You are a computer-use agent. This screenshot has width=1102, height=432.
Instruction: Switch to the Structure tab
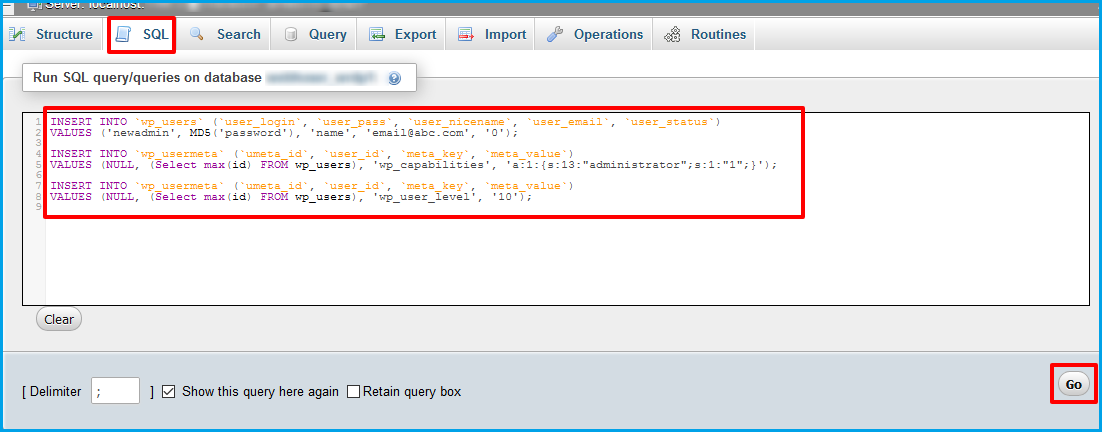(x=64, y=35)
